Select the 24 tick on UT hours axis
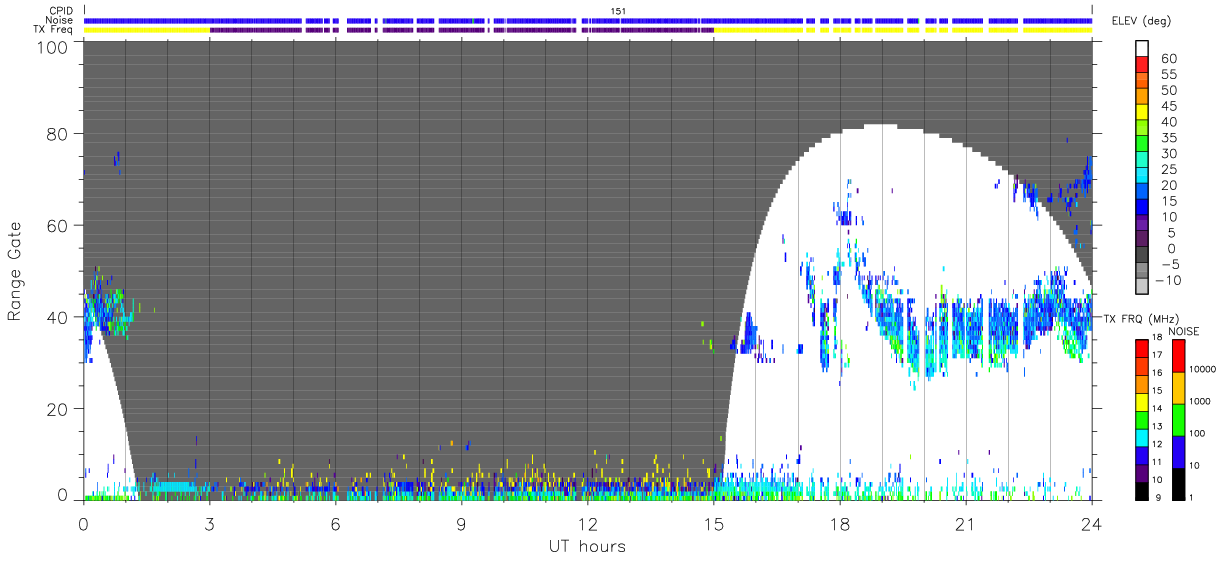1228x567 pixels. (x=1092, y=524)
